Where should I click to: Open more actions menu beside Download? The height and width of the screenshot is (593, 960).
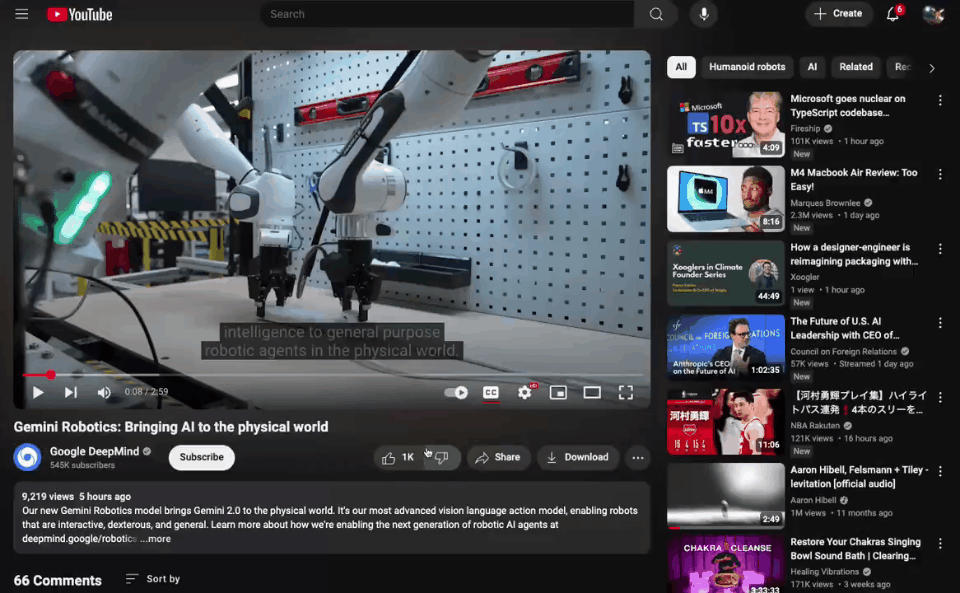pyautogui.click(x=637, y=457)
